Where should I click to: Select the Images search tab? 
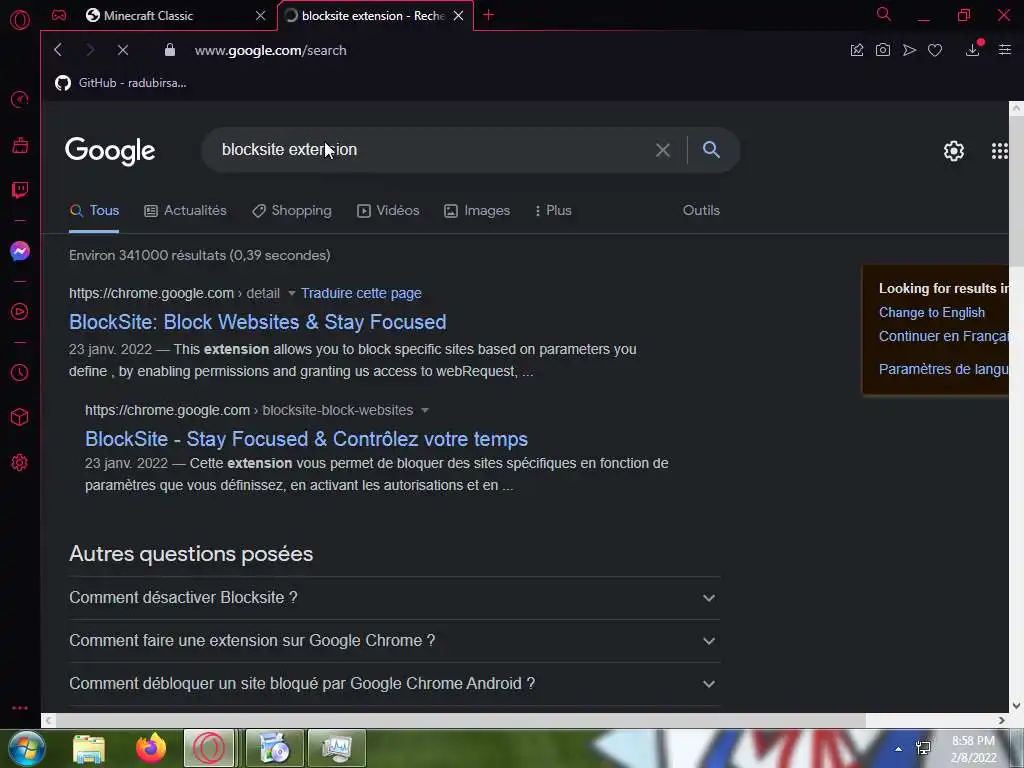click(x=477, y=210)
